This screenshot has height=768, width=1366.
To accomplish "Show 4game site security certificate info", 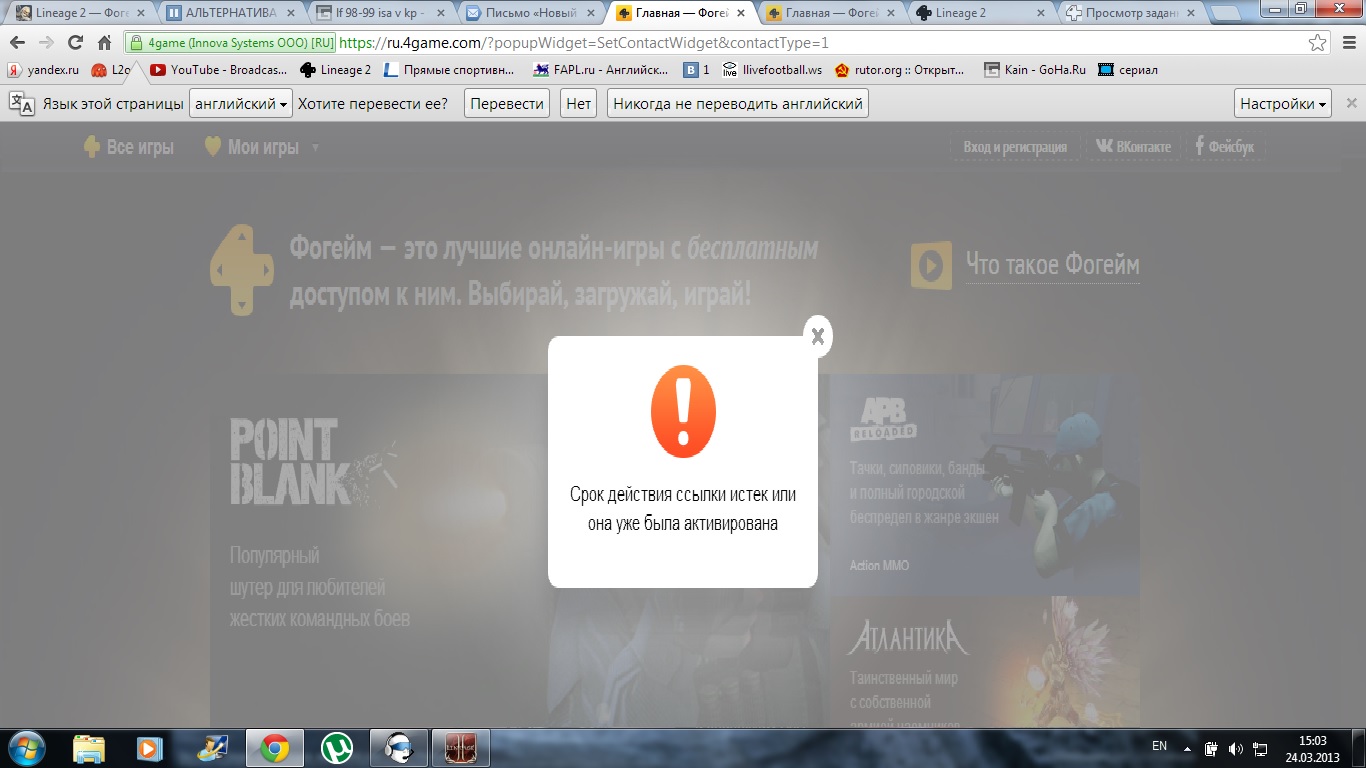I will [230, 43].
